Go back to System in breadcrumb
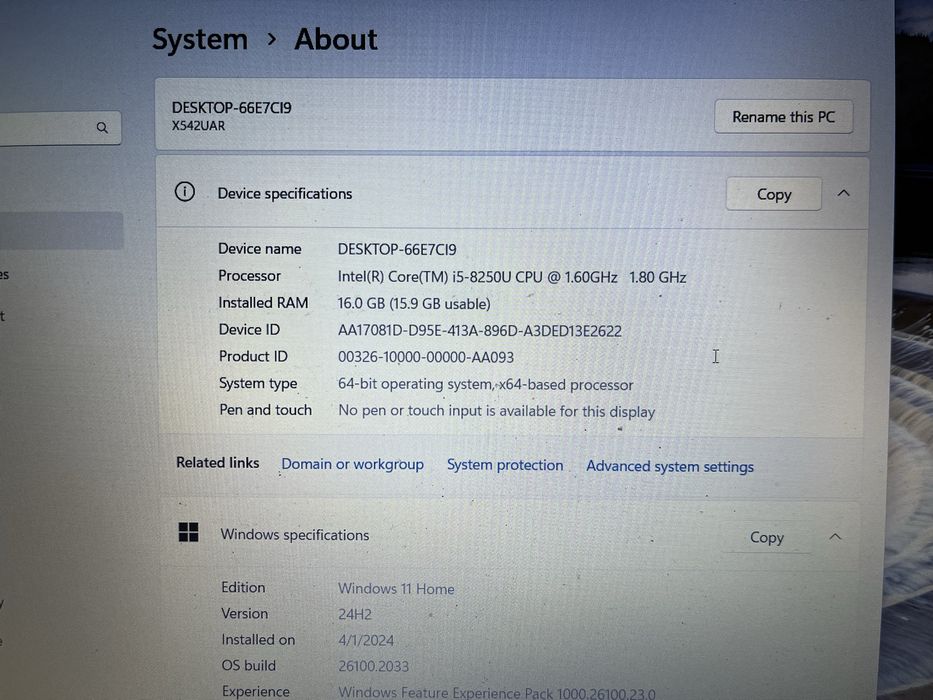This screenshot has height=700, width=933. (200, 40)
